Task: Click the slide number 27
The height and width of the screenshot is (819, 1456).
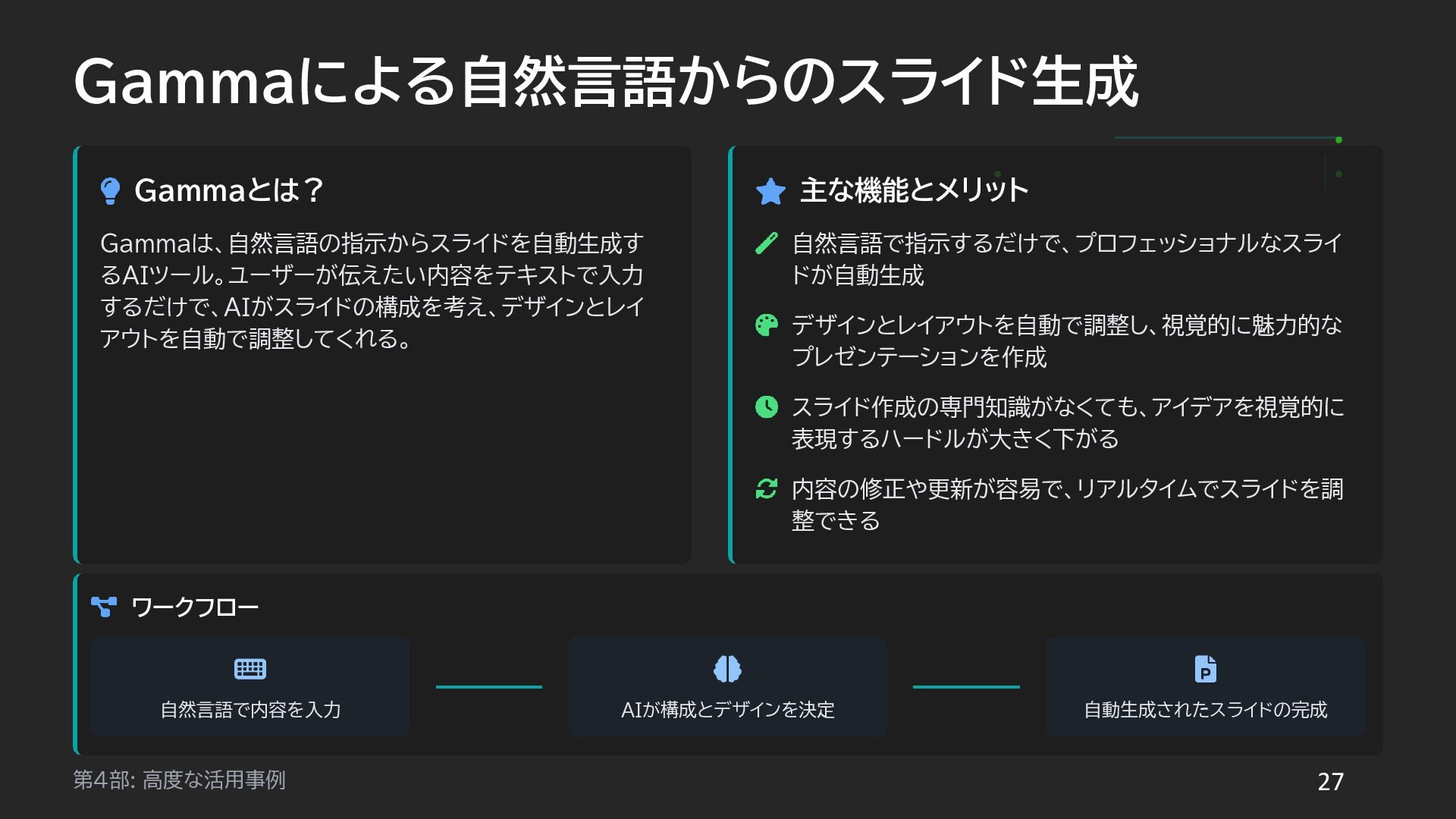Action: point(1330,782)
